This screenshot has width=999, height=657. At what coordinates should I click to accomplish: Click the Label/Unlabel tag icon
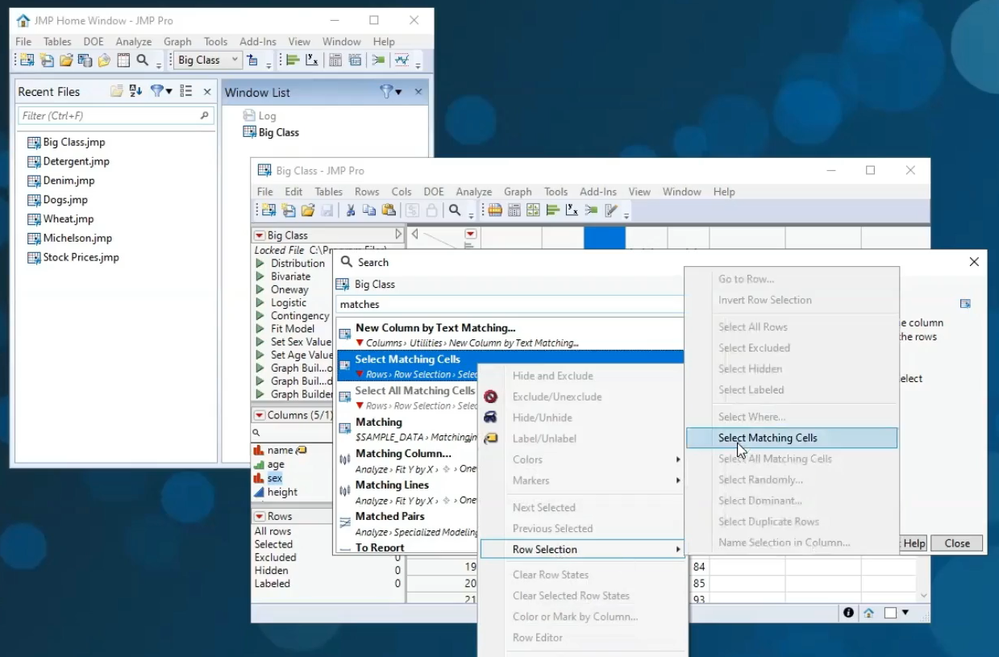491,439
